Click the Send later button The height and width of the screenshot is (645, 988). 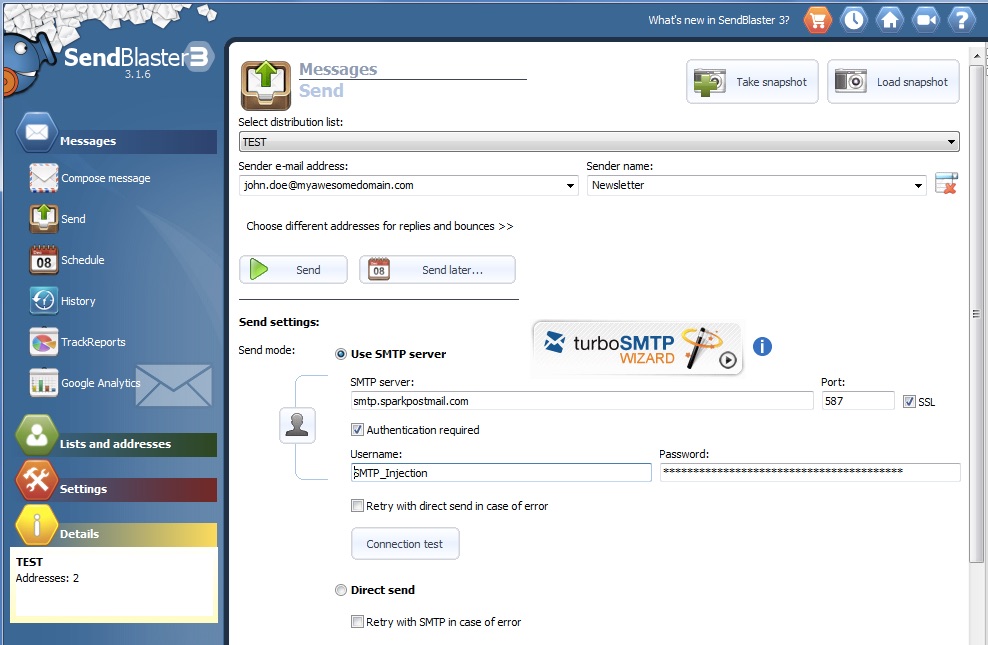click(437, 270)
